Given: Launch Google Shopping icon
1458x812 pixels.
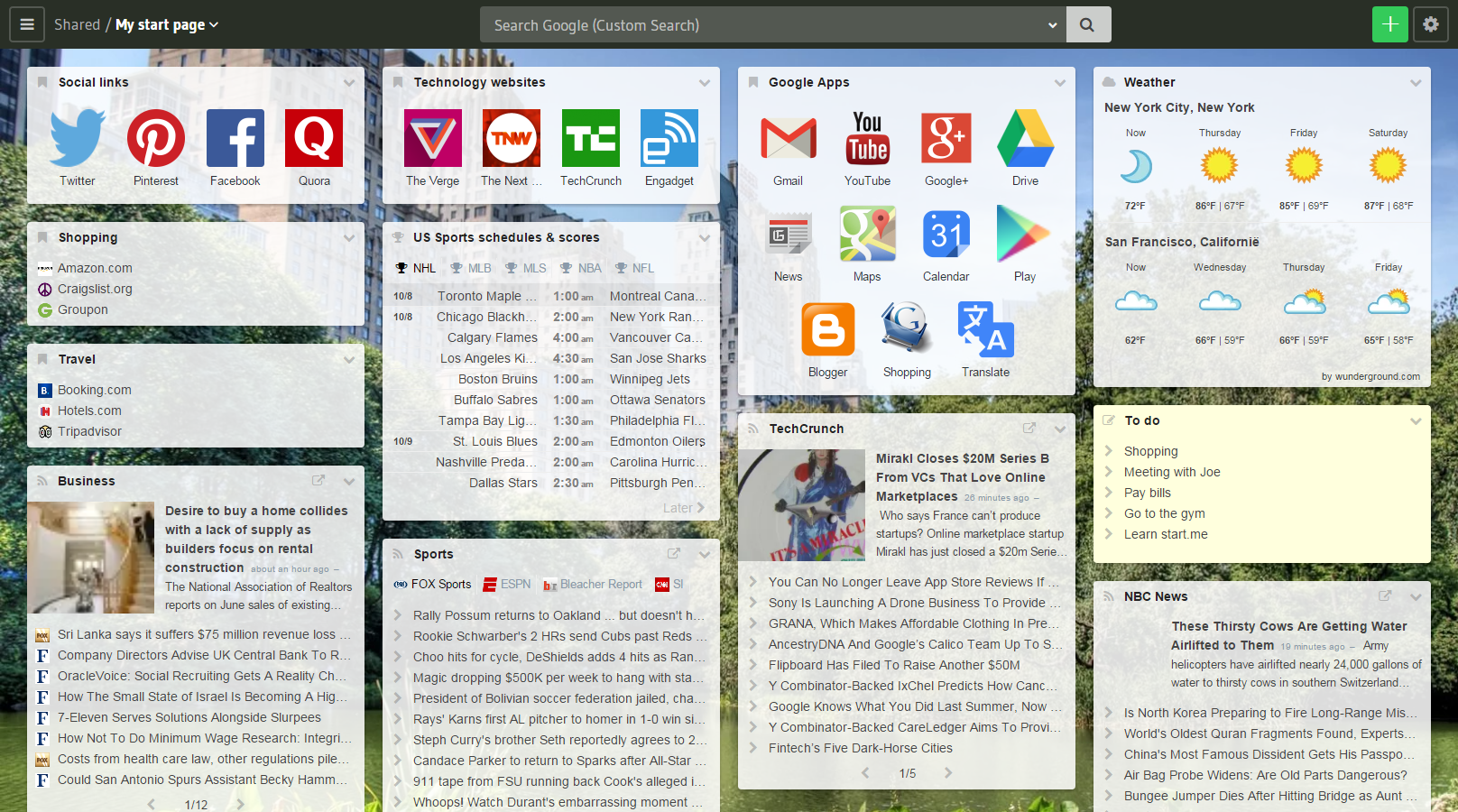Looking at the screenshot, I should 907,329.
